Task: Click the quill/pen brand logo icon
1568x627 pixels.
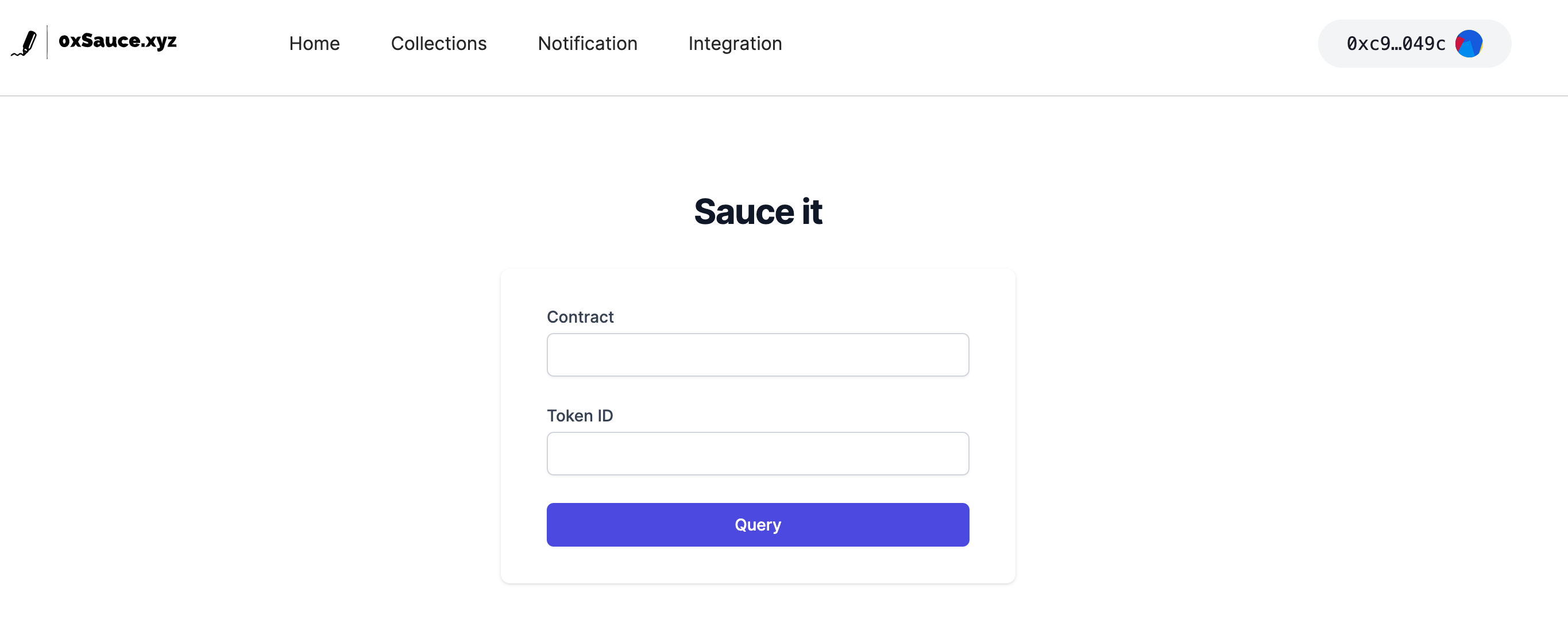Action: click(x=24, y=41)
